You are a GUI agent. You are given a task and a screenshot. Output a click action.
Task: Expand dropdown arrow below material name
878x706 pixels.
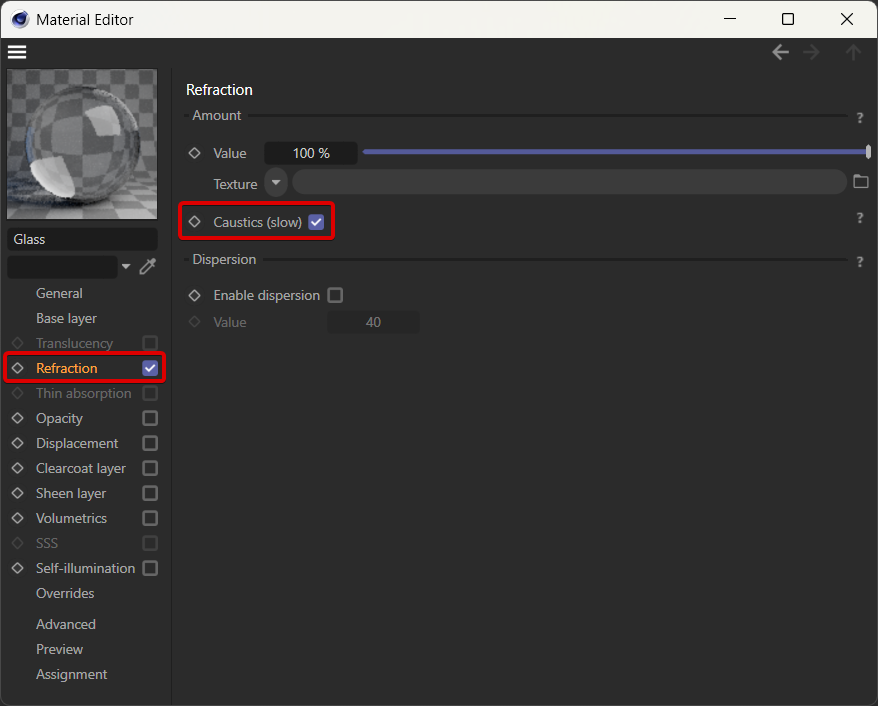(126, 266)
